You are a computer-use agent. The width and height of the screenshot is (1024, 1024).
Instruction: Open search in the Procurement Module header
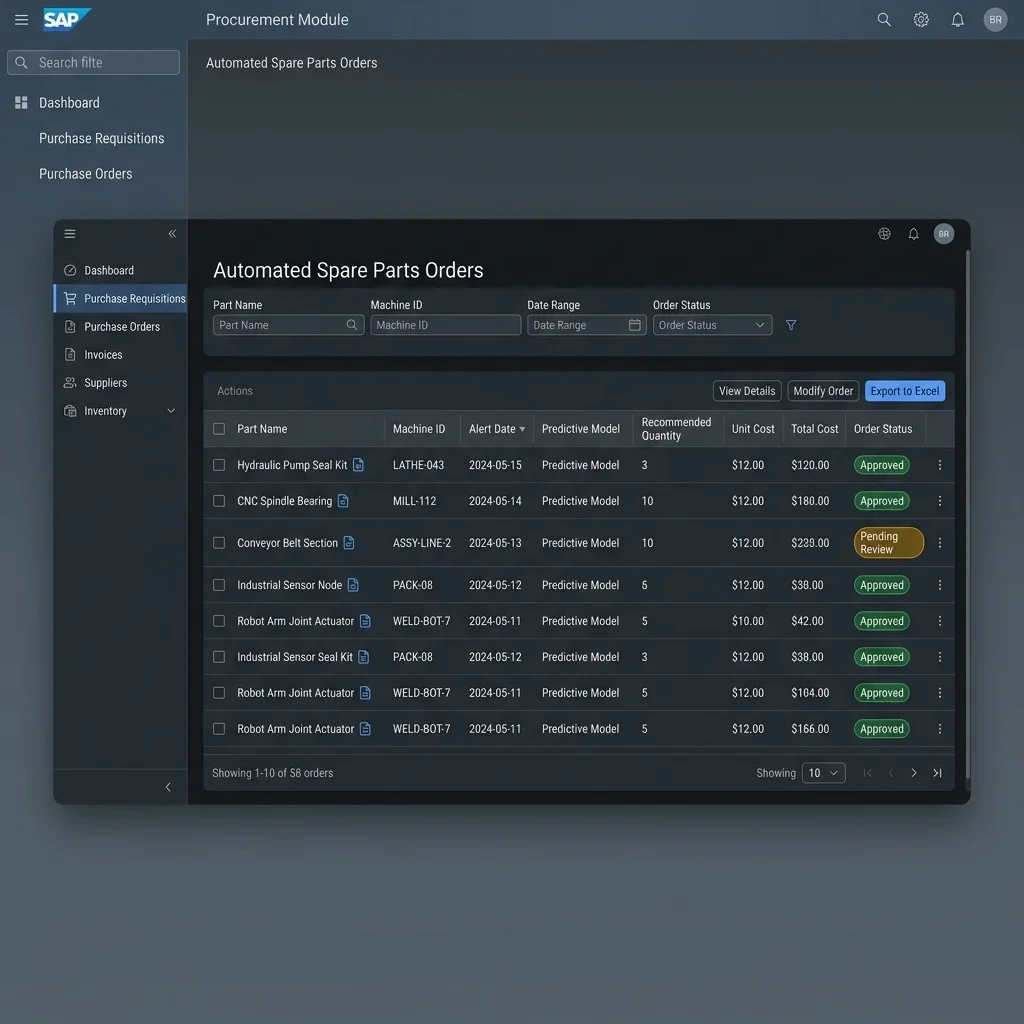pos(884,20)
